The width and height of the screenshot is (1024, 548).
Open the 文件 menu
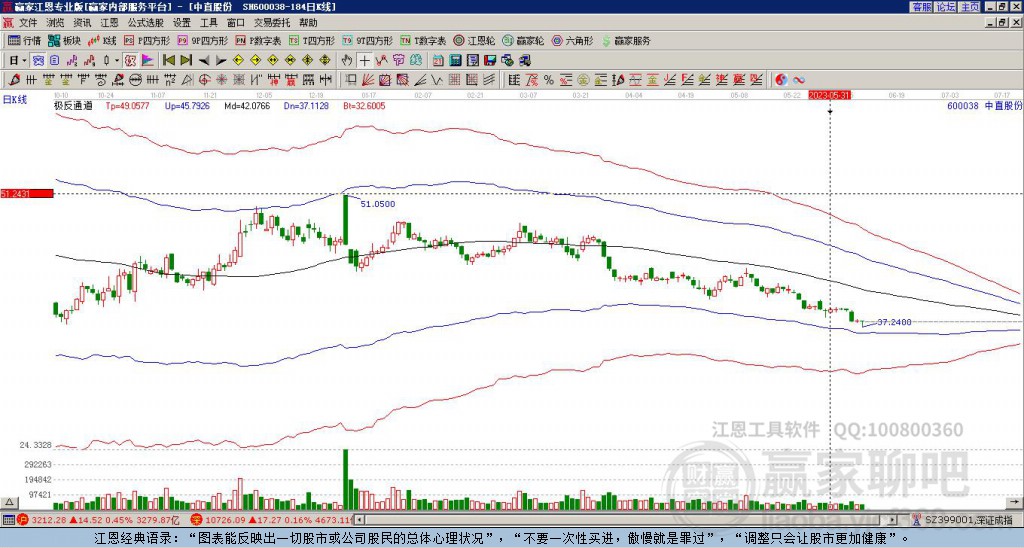[28, 23]
